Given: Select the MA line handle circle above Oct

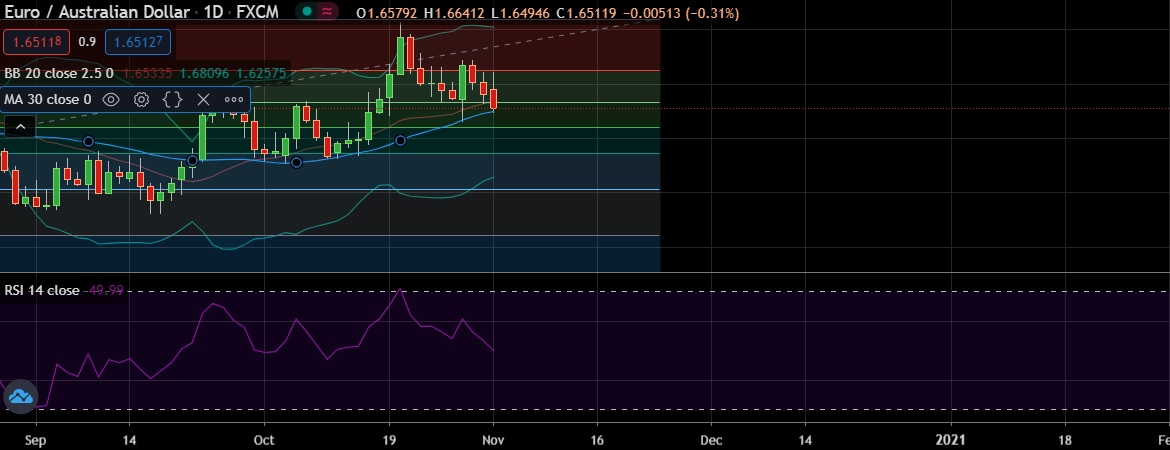Looking at the screenshot, I should (296, 162).
